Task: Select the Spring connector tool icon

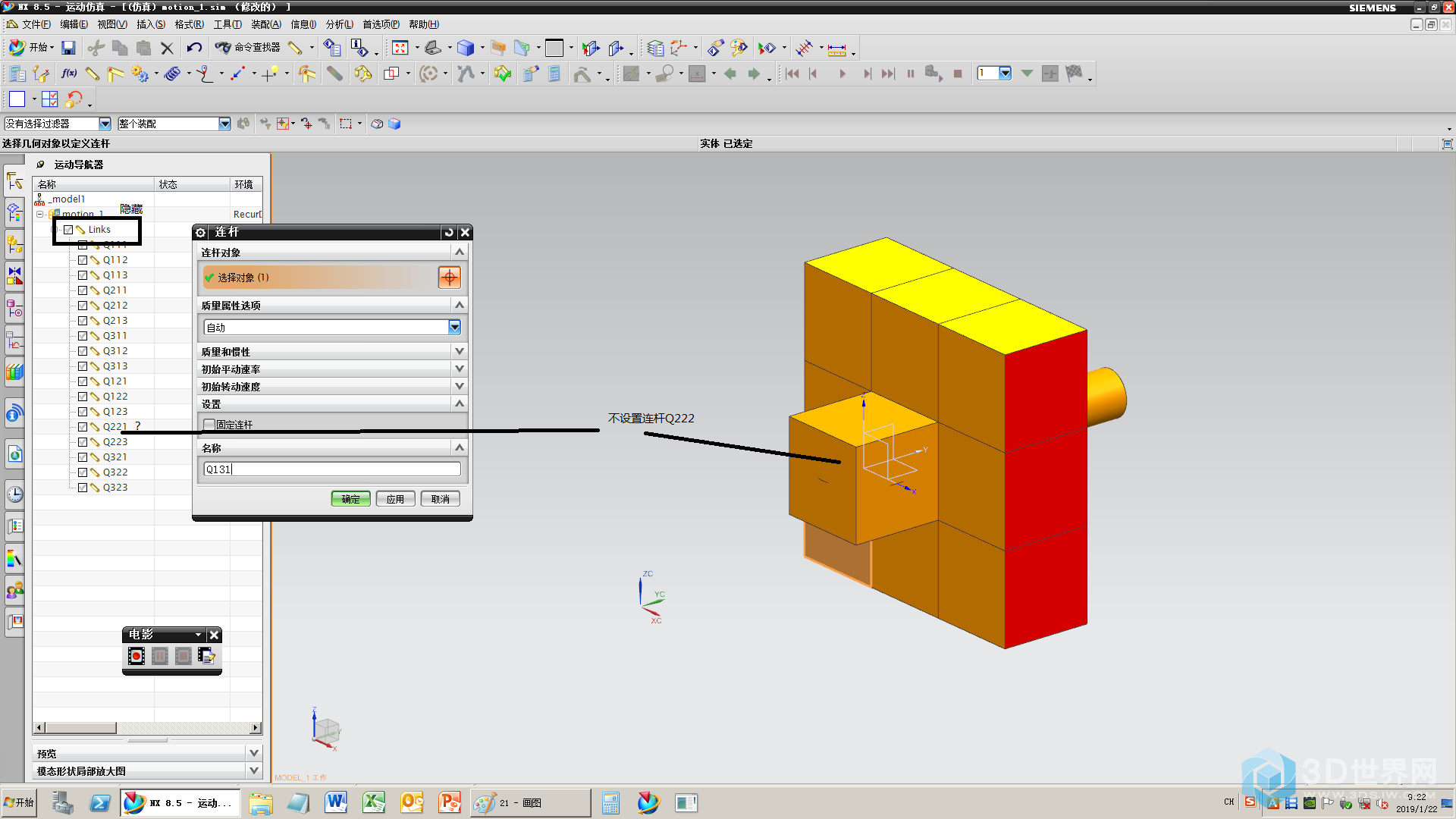Action: (x=173, y=74)
